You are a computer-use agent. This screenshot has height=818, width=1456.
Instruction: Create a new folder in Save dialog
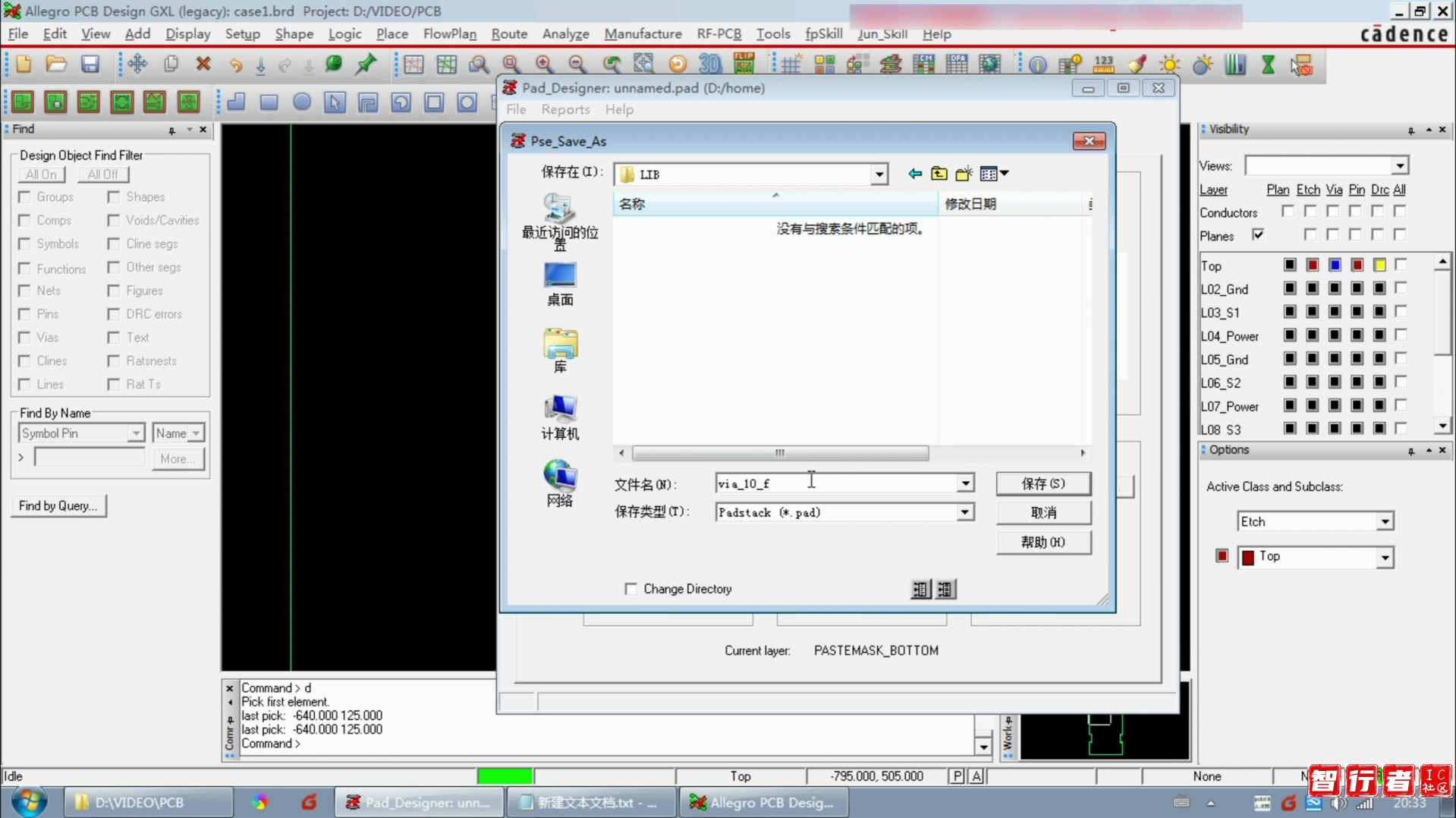(x=964, y=174)
